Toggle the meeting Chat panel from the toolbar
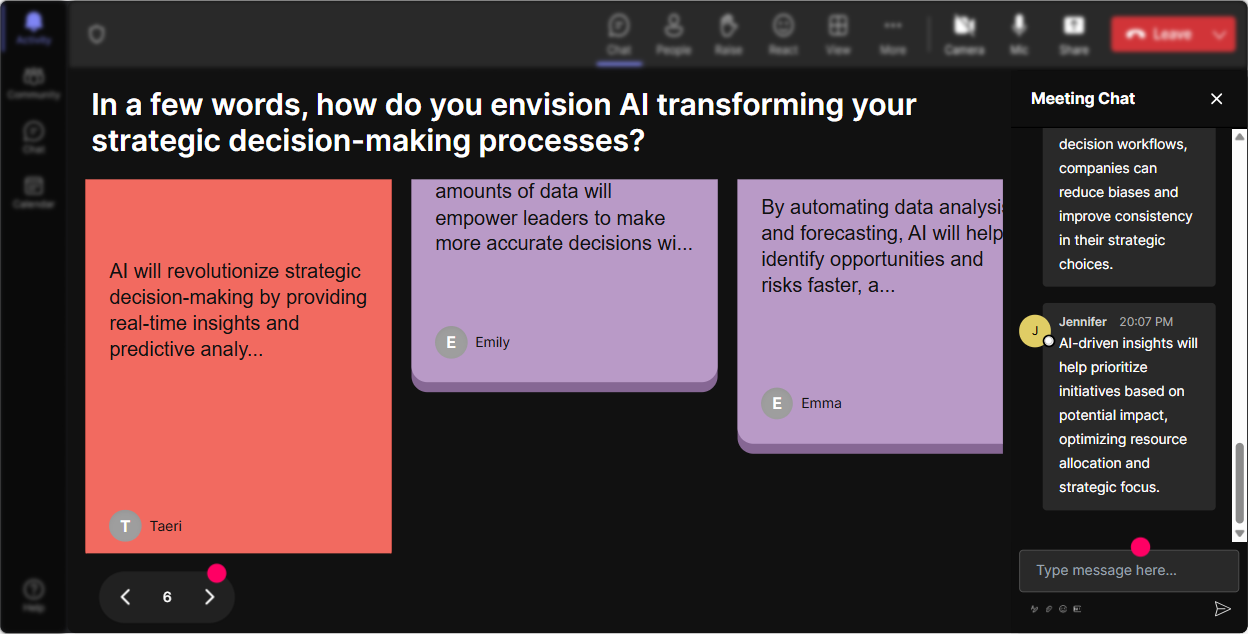1248x634 pixels. (619, 34)
